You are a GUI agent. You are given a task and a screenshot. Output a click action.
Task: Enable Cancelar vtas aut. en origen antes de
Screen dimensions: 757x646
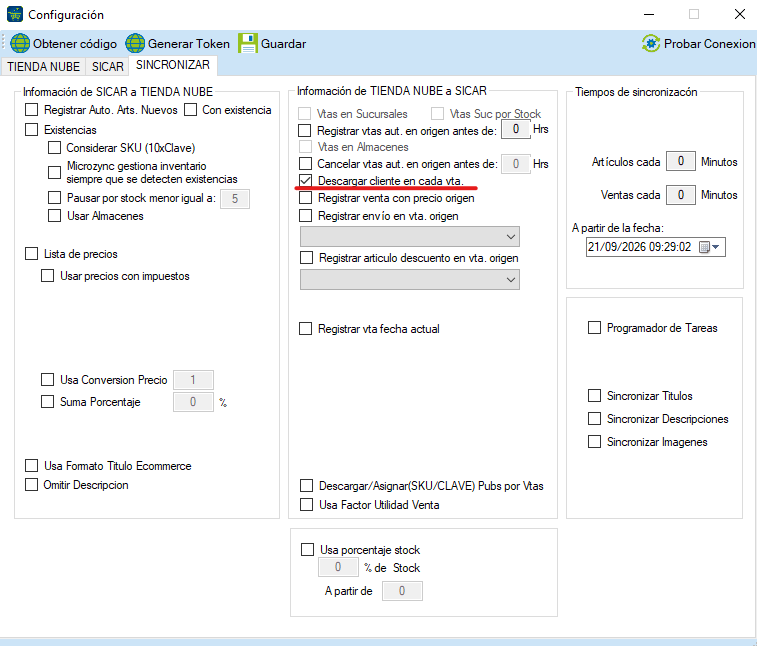tap(306, 164)
